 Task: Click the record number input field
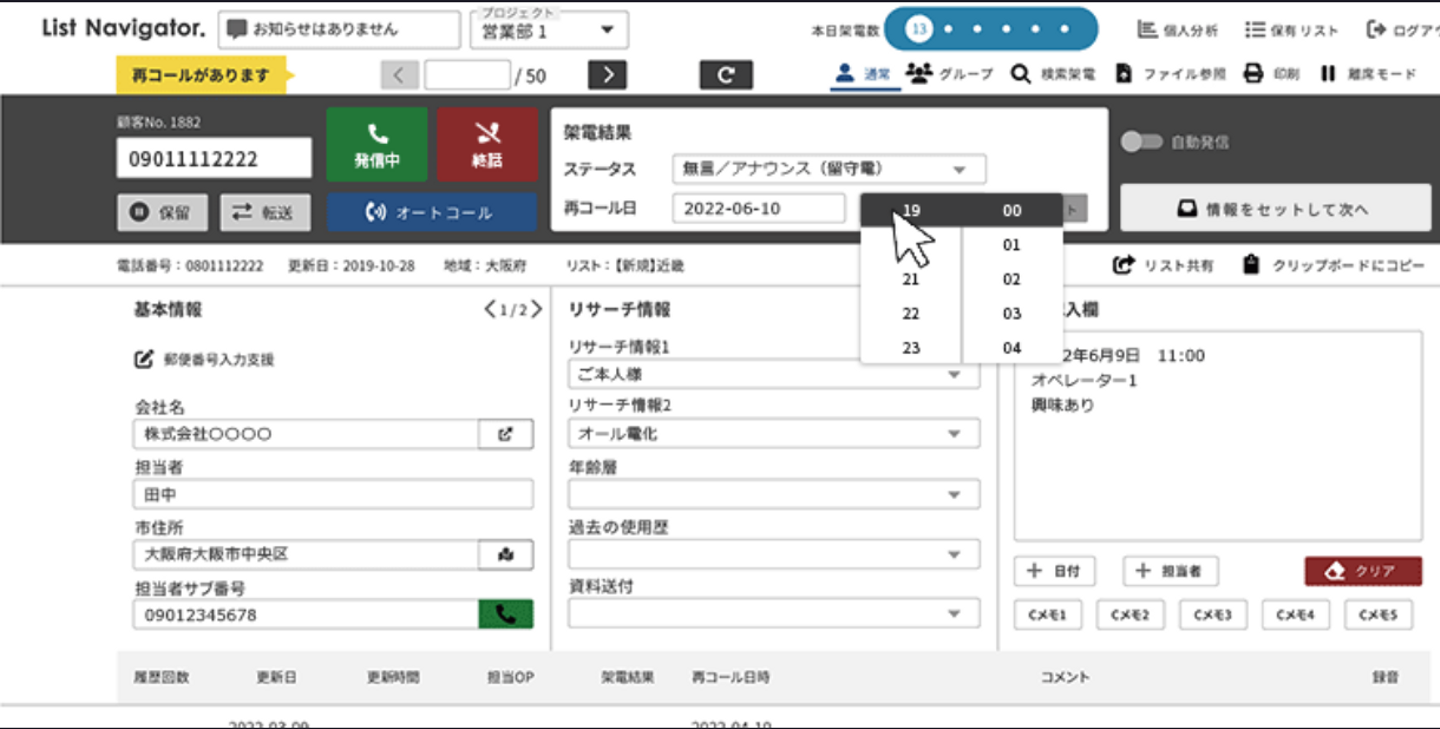tap(467, 75)
